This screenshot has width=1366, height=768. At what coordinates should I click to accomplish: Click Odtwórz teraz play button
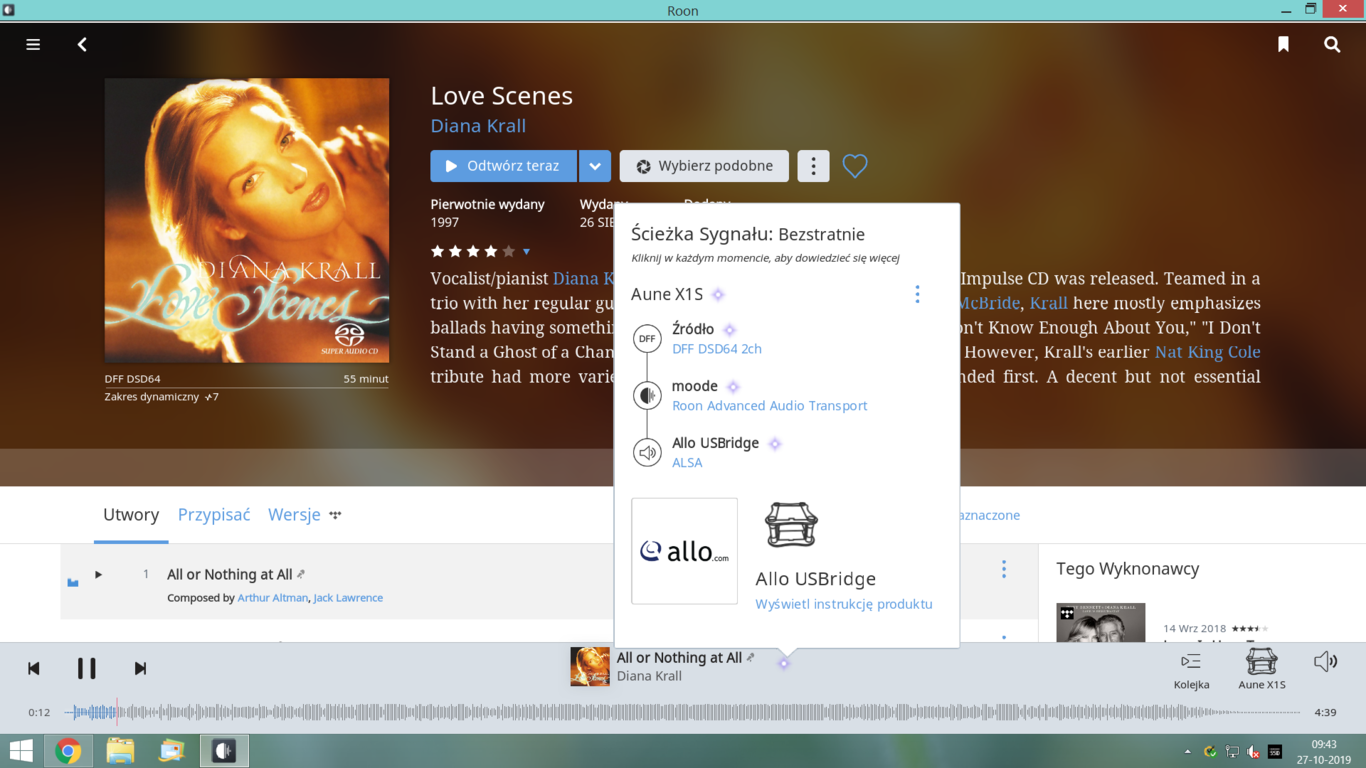click(x=503, y=166)
